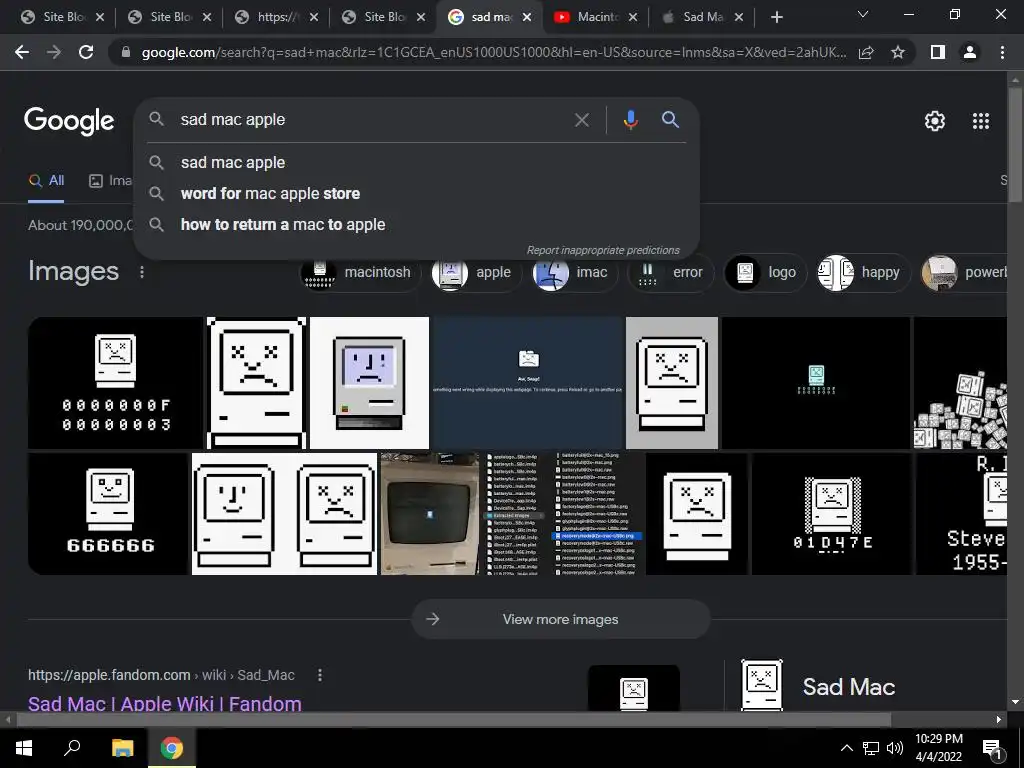Open the color sad Macintosh image
The image size is (1024, 768).
click(370, 383)
